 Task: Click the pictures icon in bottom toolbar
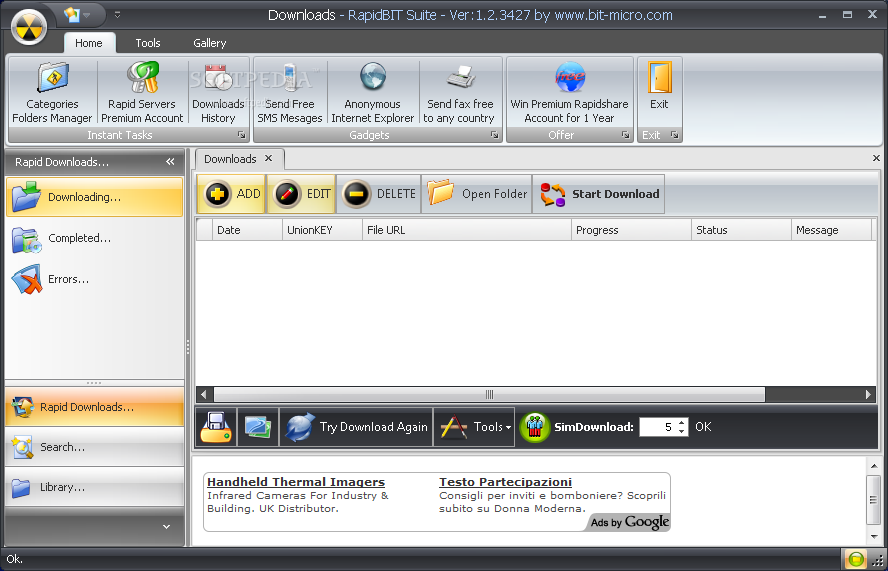point(258,427)
